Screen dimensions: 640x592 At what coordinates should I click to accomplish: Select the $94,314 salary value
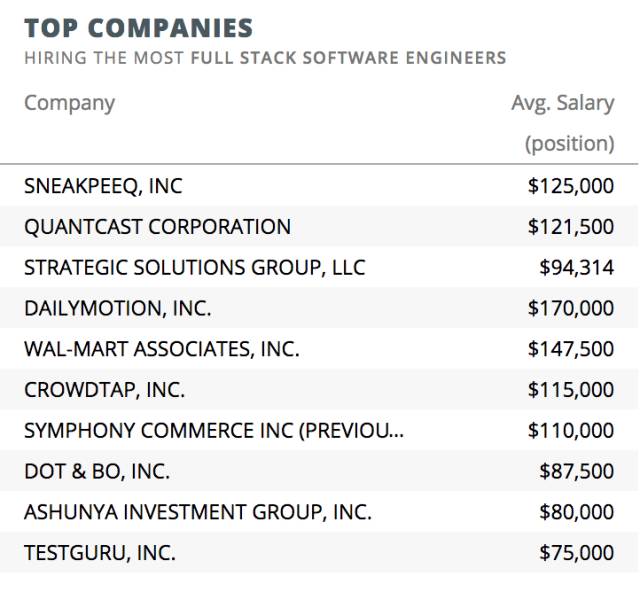(x=576, y=268)
